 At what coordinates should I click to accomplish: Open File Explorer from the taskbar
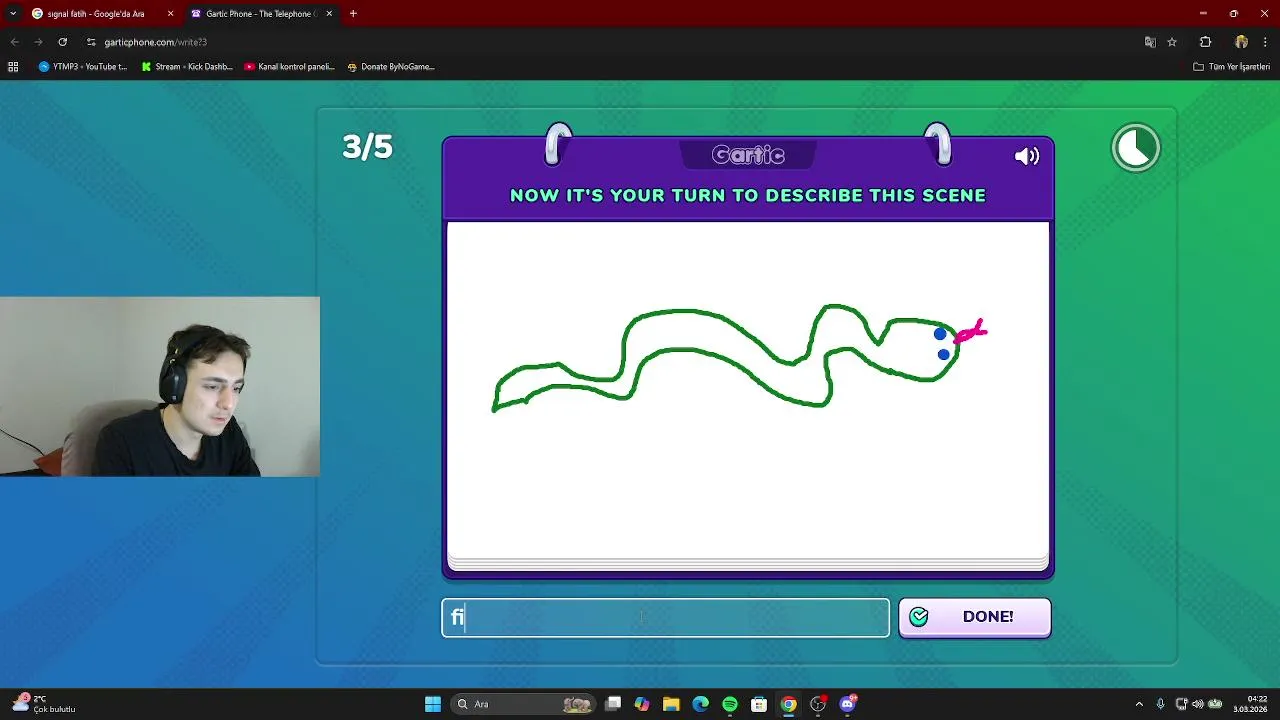671,704
